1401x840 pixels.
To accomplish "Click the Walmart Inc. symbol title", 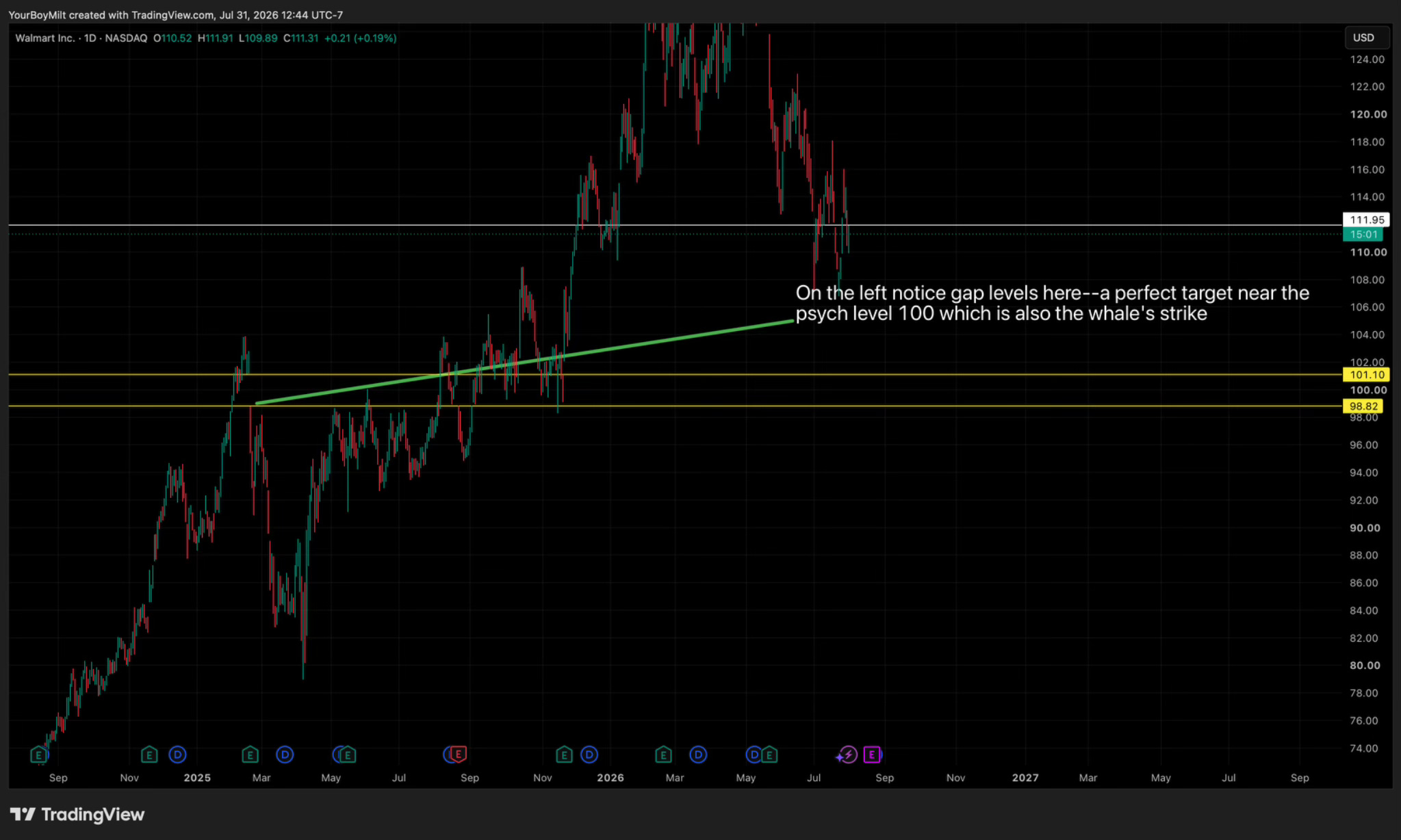I will [x=45, y=38].
